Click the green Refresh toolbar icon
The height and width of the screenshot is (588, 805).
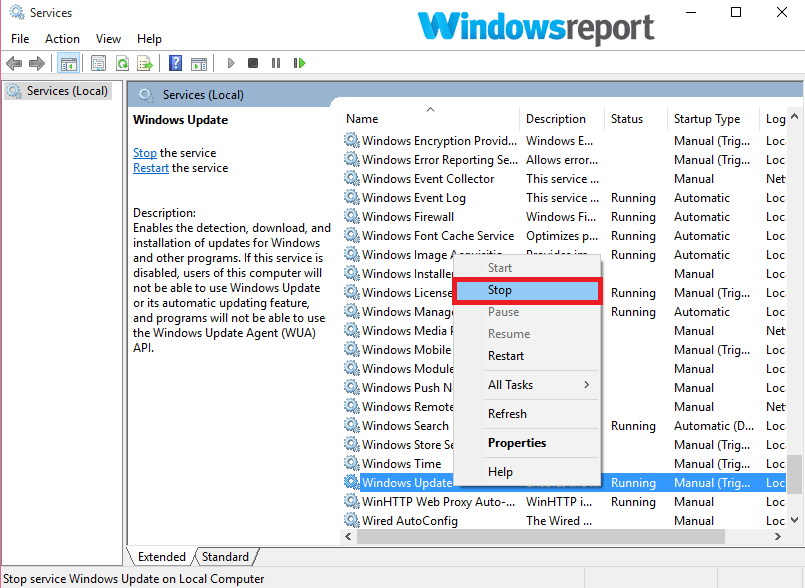(122, 63)
